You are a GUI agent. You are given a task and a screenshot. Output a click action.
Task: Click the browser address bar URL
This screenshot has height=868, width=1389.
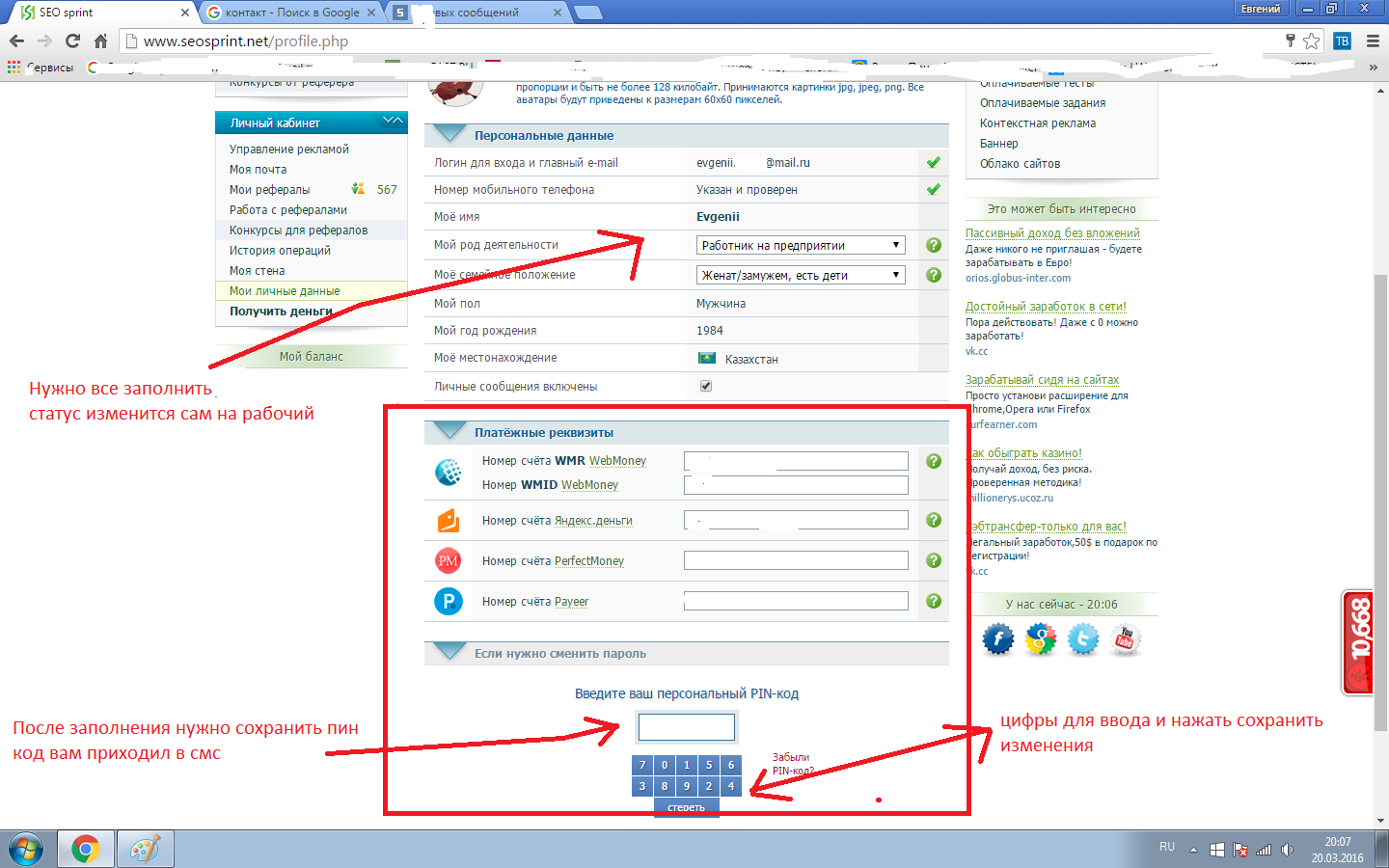[x=246, y=41]
